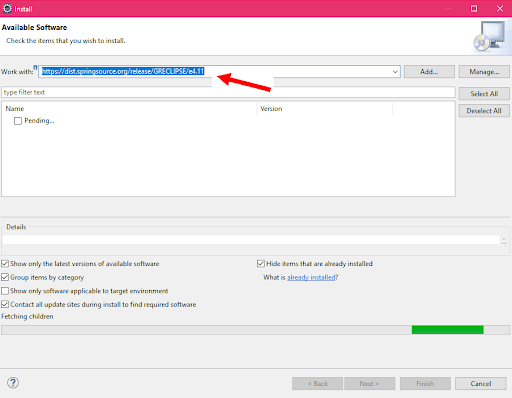This screenshot has height=398, width=512.
Task: Click the Fetching children progress bar
Action: 256,330
